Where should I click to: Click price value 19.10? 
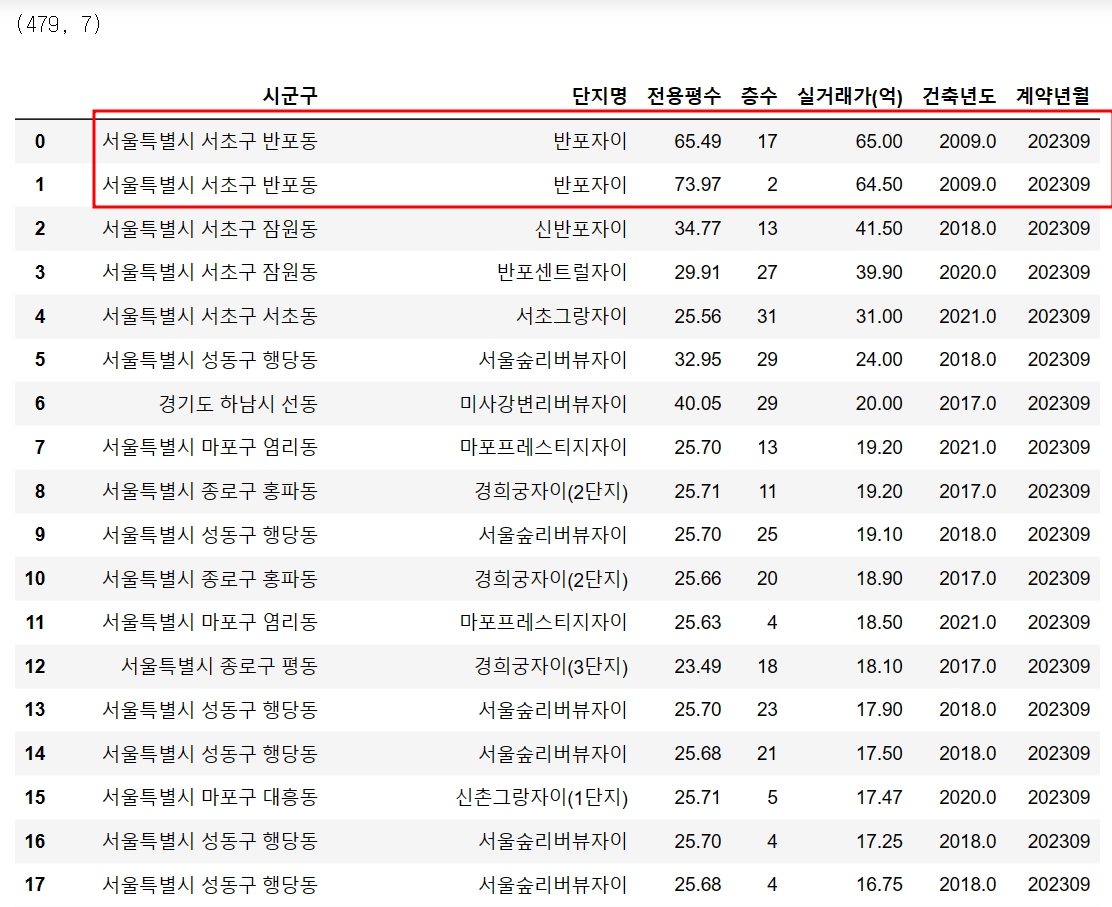pos(879,535)
